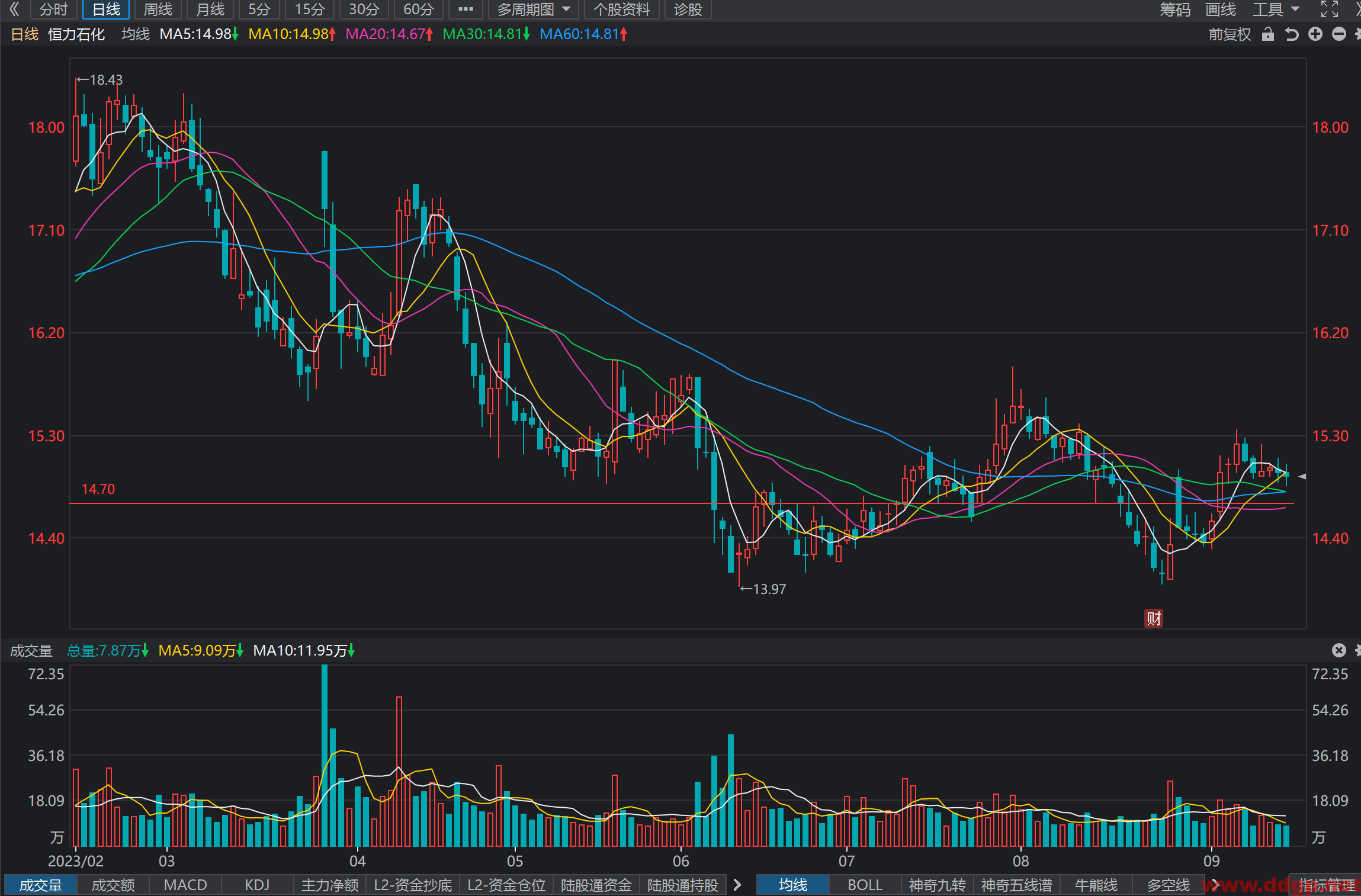Image resolution: width=1361 pixels, height=896 pixels.
Task: Select the 60分 timeframe button
Action: 419,9
